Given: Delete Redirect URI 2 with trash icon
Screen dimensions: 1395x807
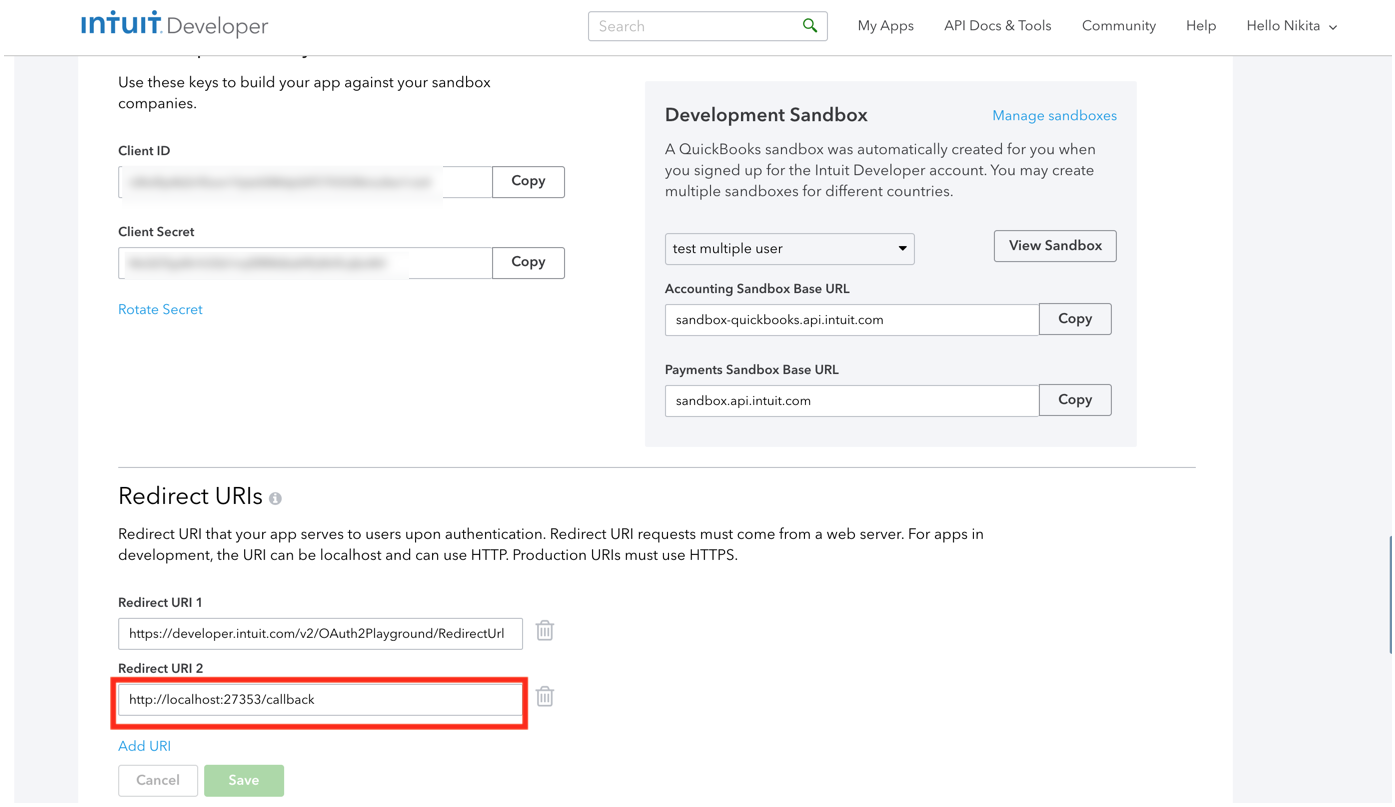Looking at the screenshot, I should point(545,697).
